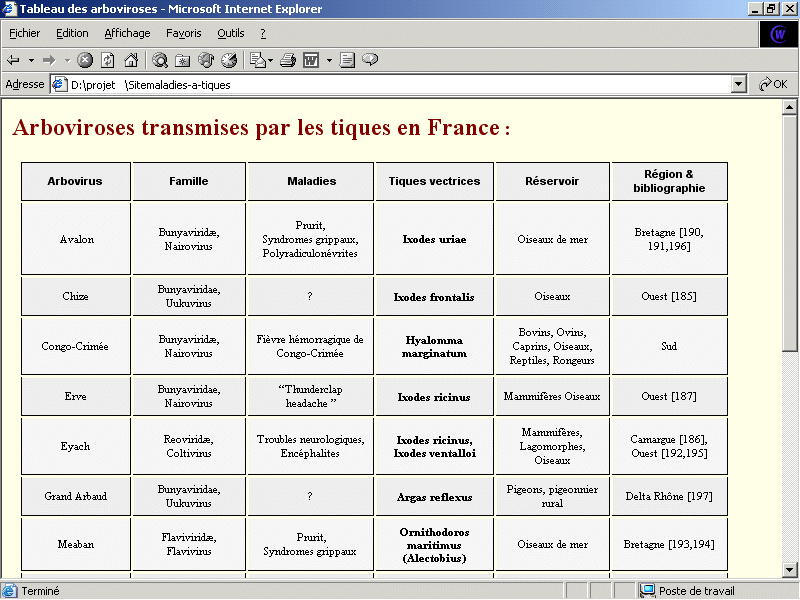Open the Edition menu
The height and width of the screenshot is (600, 800).
(72, 33)
